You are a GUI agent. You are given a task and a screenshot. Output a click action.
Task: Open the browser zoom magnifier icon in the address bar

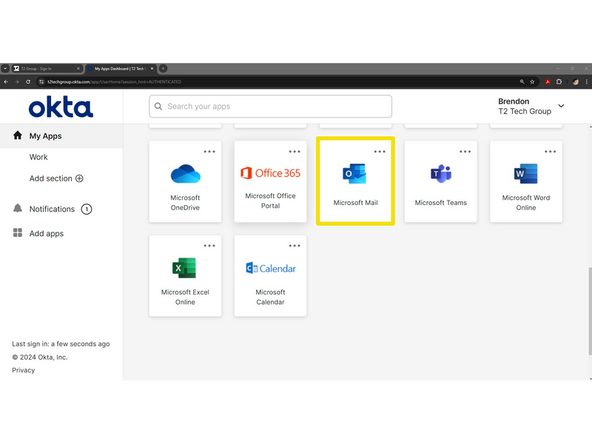pos(522,82)
